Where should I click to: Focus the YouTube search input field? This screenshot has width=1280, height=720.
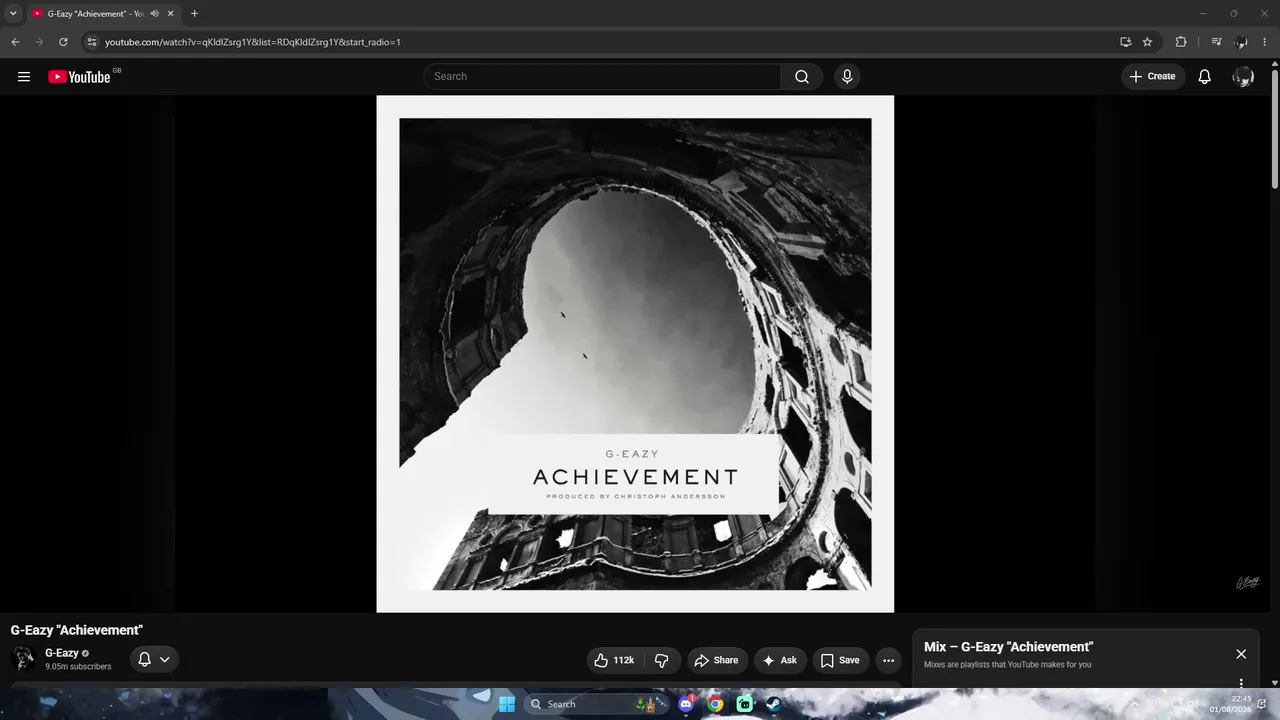coord(604,77)
